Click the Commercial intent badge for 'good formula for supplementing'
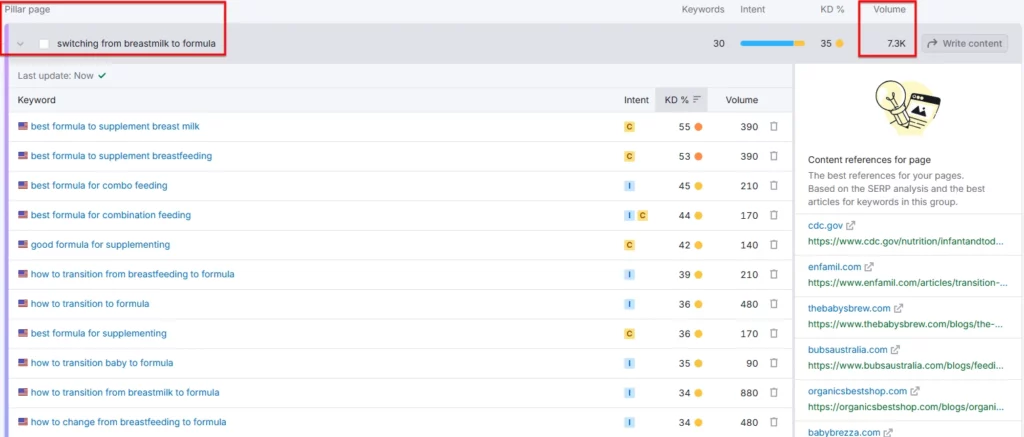 [x=629, y=245]
